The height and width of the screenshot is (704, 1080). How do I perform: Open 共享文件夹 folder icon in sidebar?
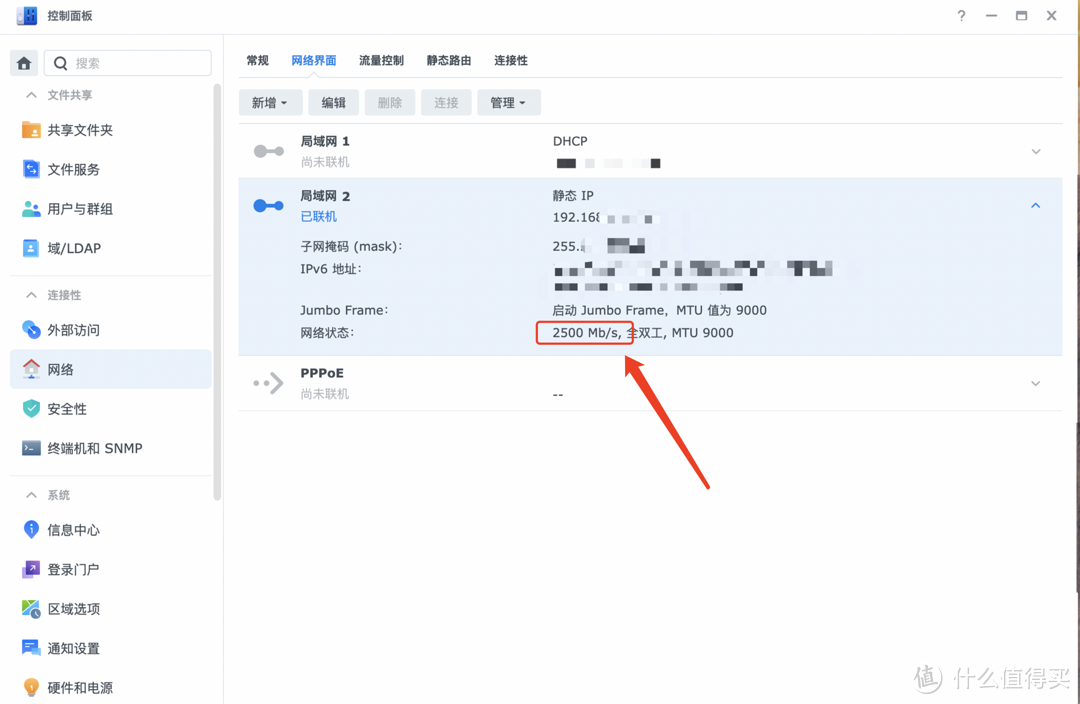pyautogui.click(x=31, y=130)
